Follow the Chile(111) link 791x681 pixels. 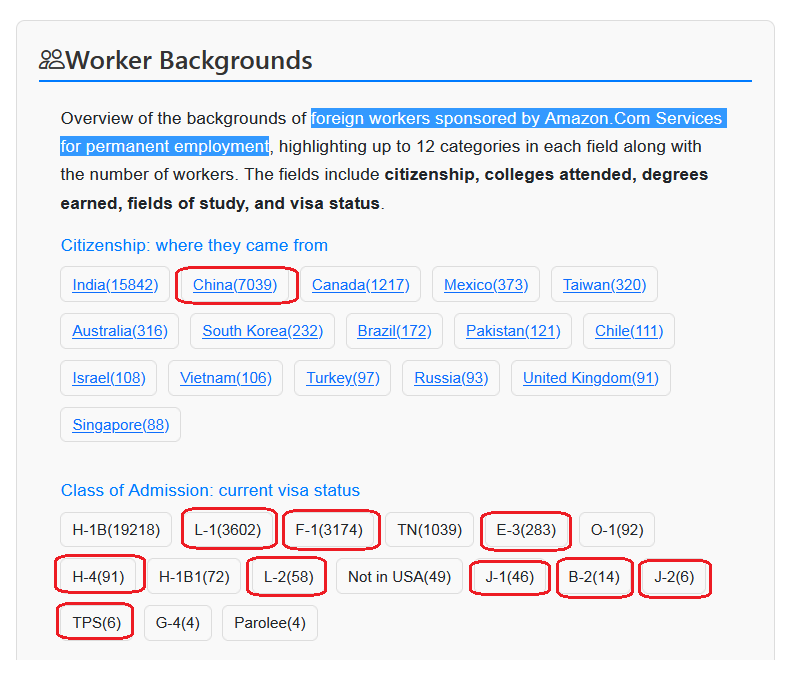[x=629, y=331]
